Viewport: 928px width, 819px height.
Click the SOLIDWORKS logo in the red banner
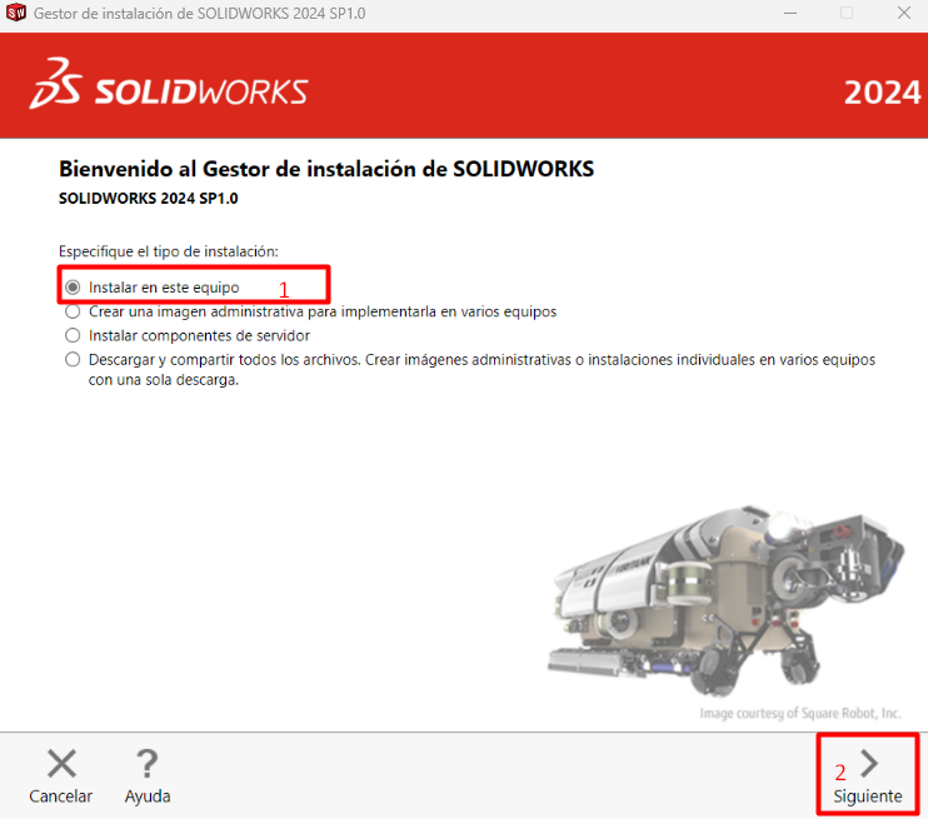coord(169,84)
